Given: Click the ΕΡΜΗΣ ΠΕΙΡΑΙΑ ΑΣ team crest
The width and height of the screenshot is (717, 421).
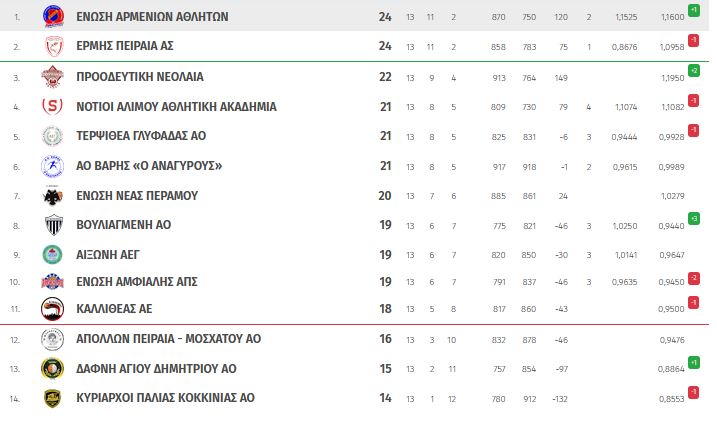Looking at the screenshot, I should click(53, 46).
